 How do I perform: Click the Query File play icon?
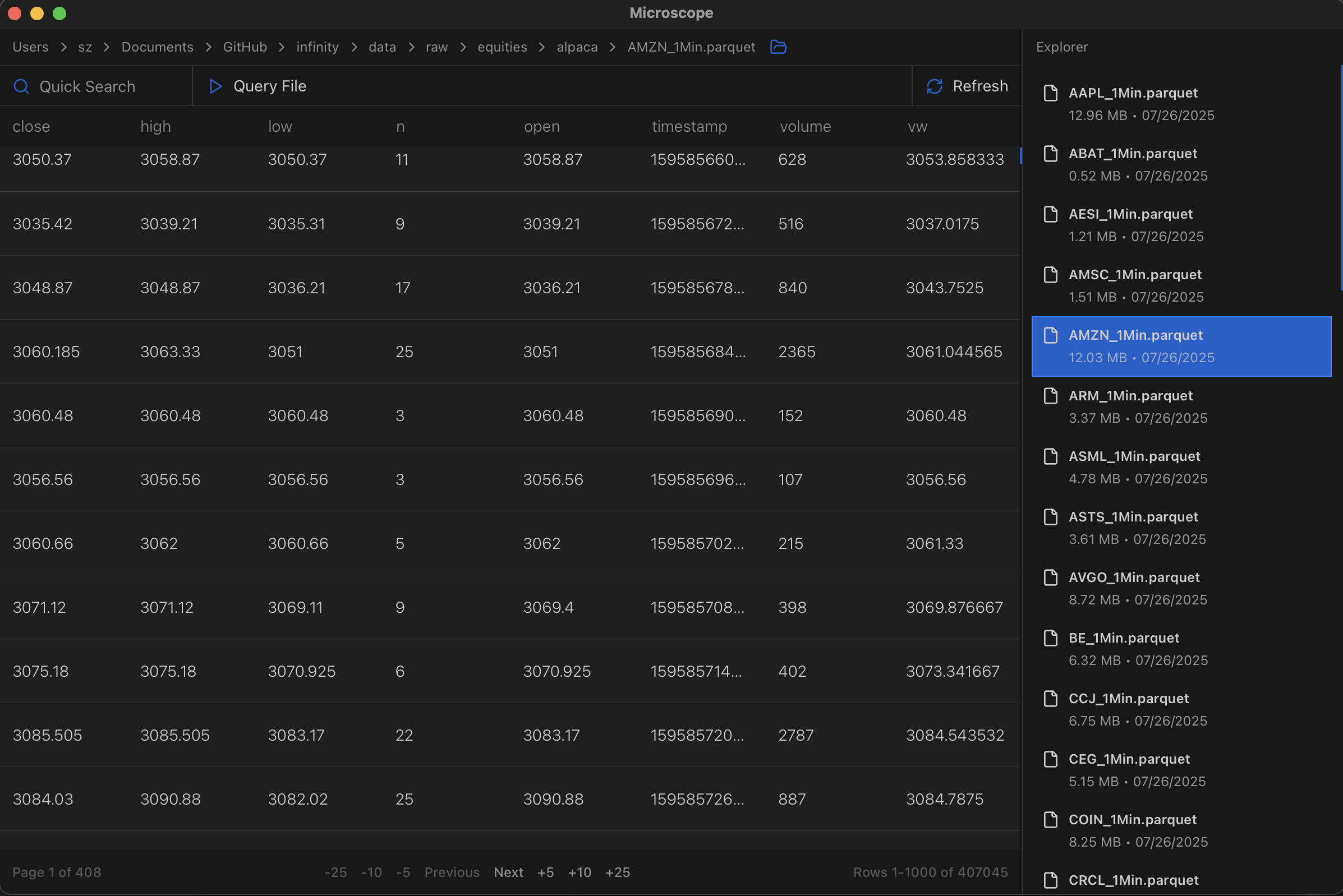215,86
